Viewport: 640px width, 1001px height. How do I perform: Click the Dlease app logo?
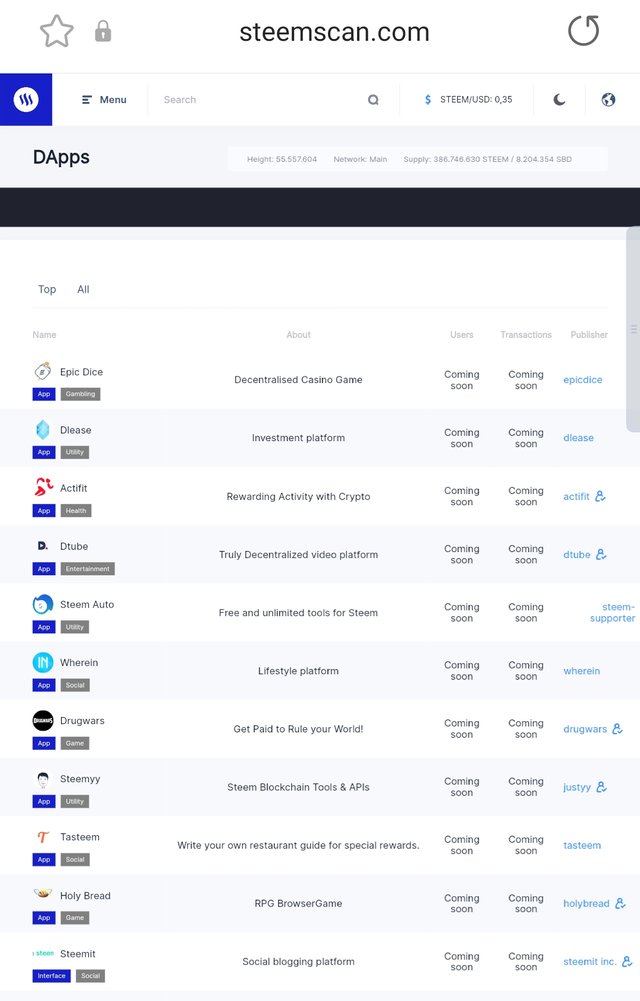(x=43, y=430)
